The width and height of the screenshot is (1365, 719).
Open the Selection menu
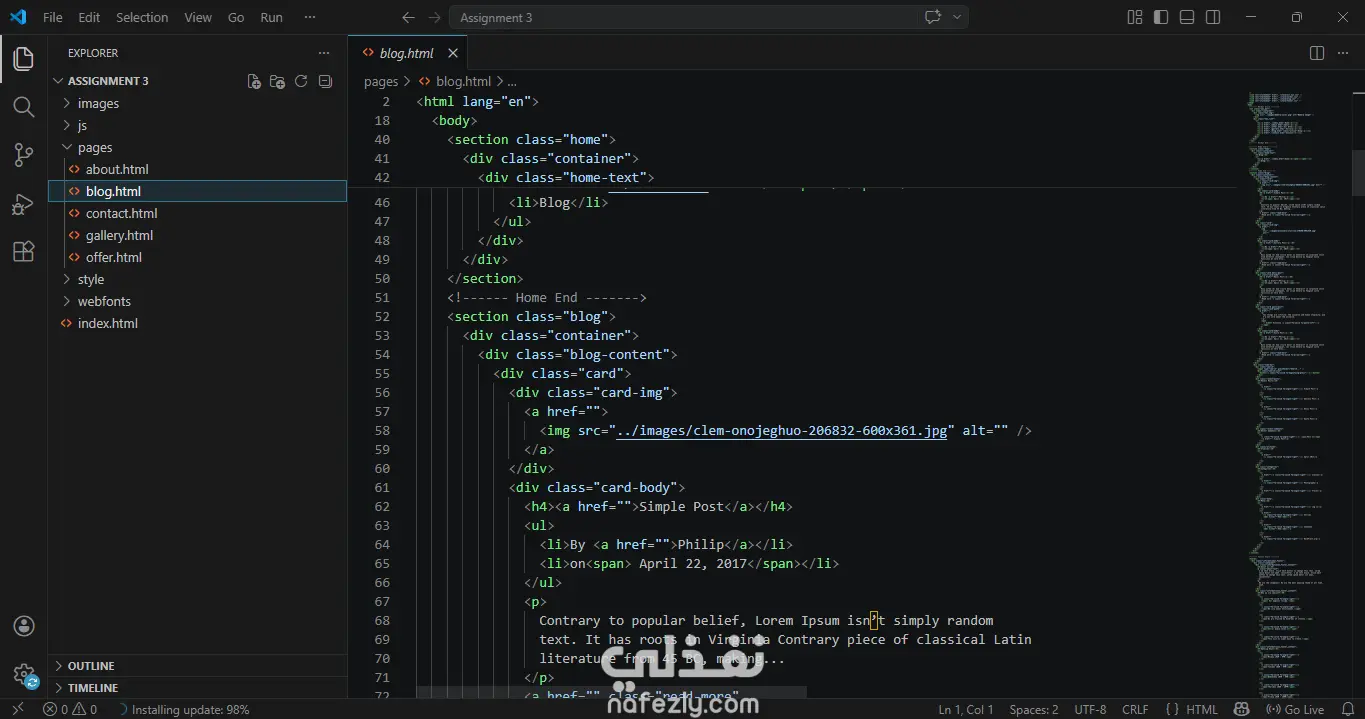point(142,17)
